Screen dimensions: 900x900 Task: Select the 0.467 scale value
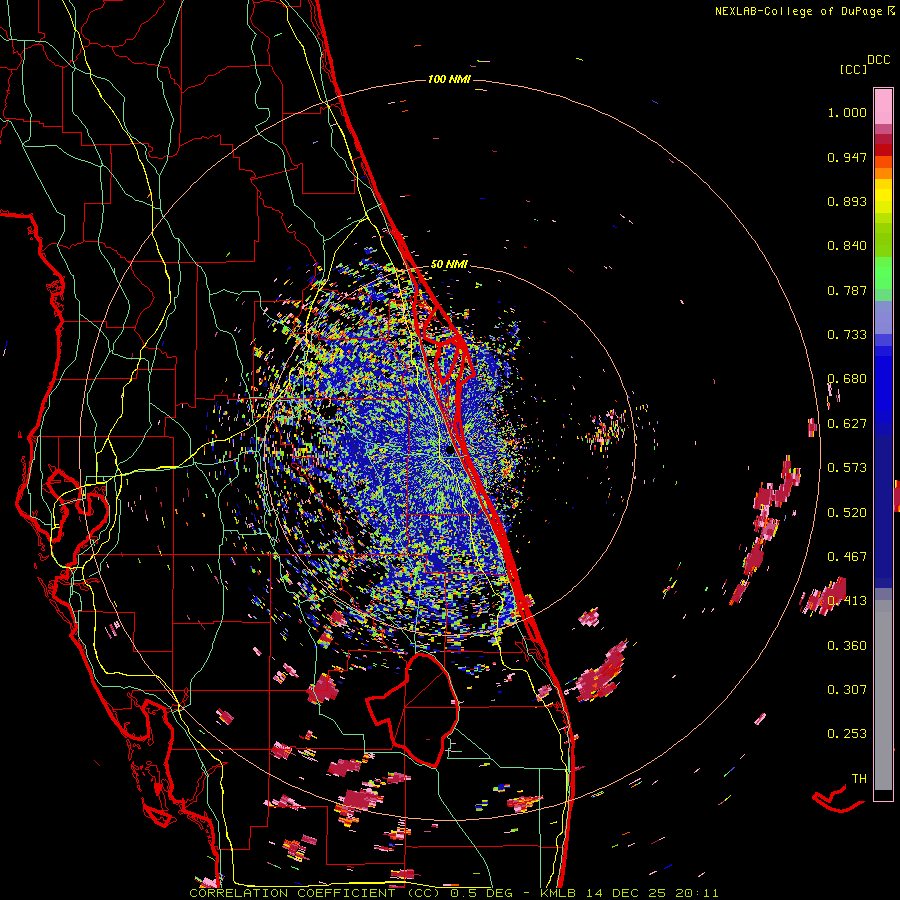847,557
